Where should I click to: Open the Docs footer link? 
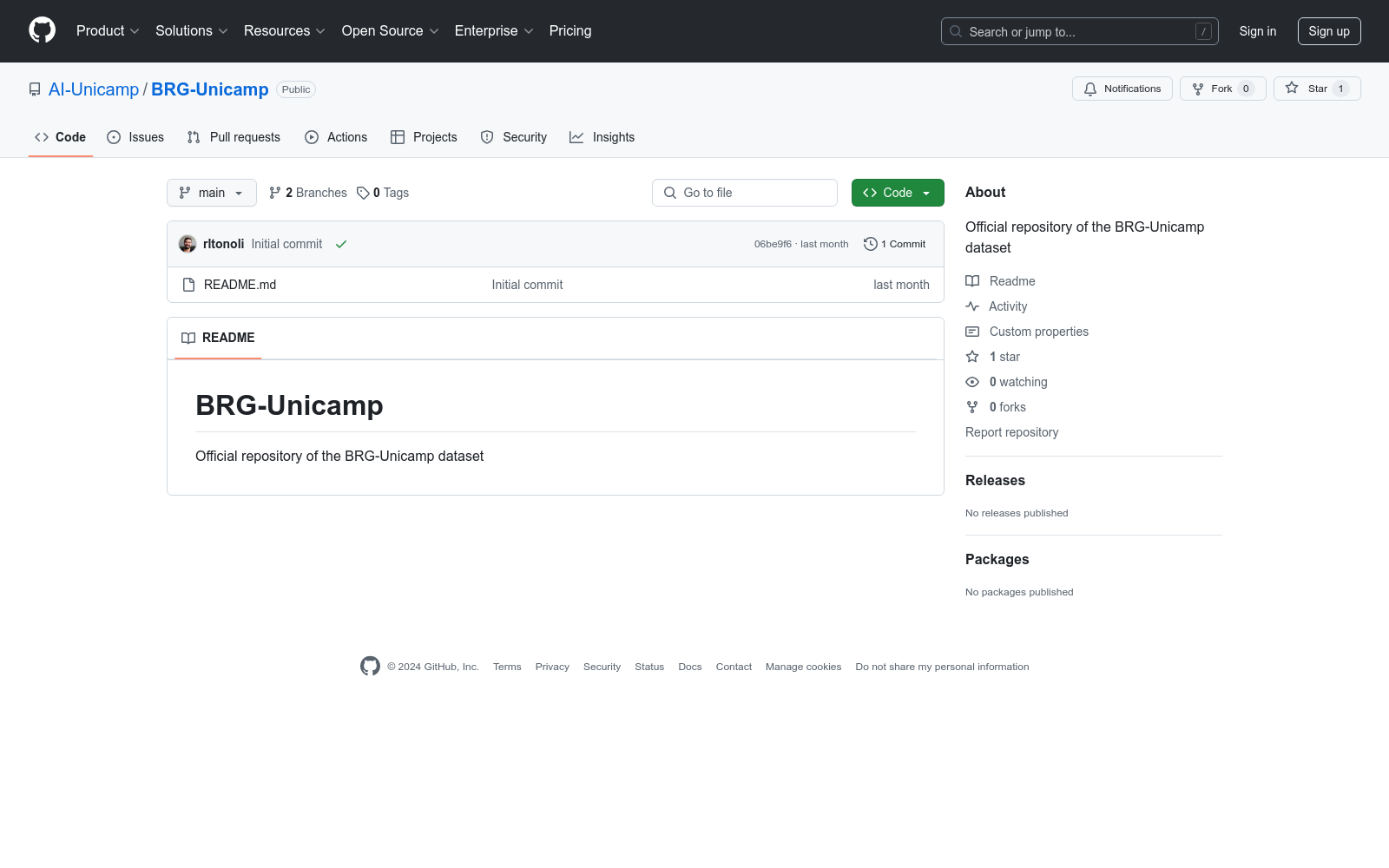coord(690,667)
